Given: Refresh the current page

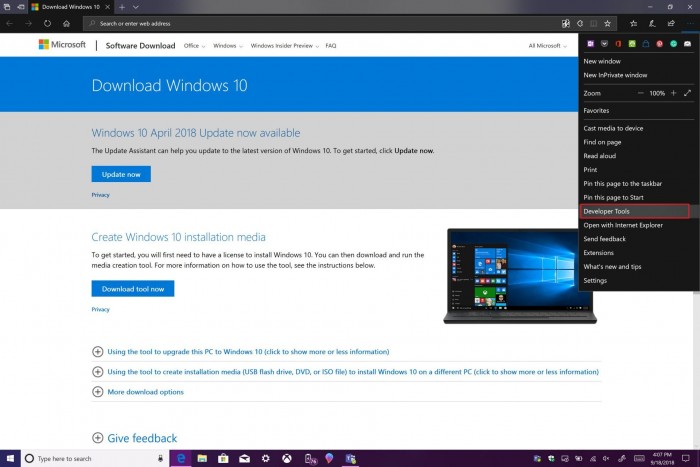Looking at the screenshot, I should point(47,24).
